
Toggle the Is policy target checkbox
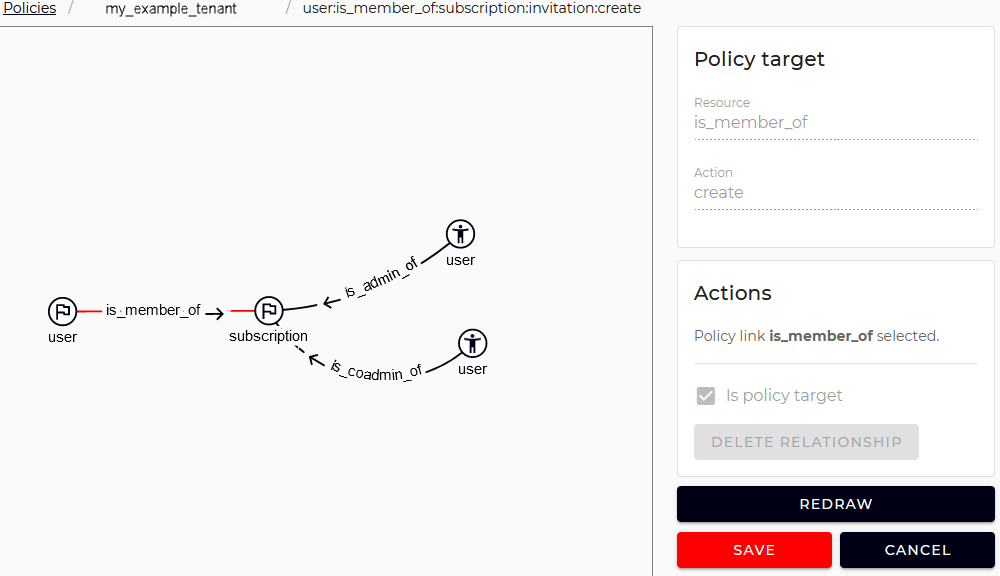pos(706,395)
